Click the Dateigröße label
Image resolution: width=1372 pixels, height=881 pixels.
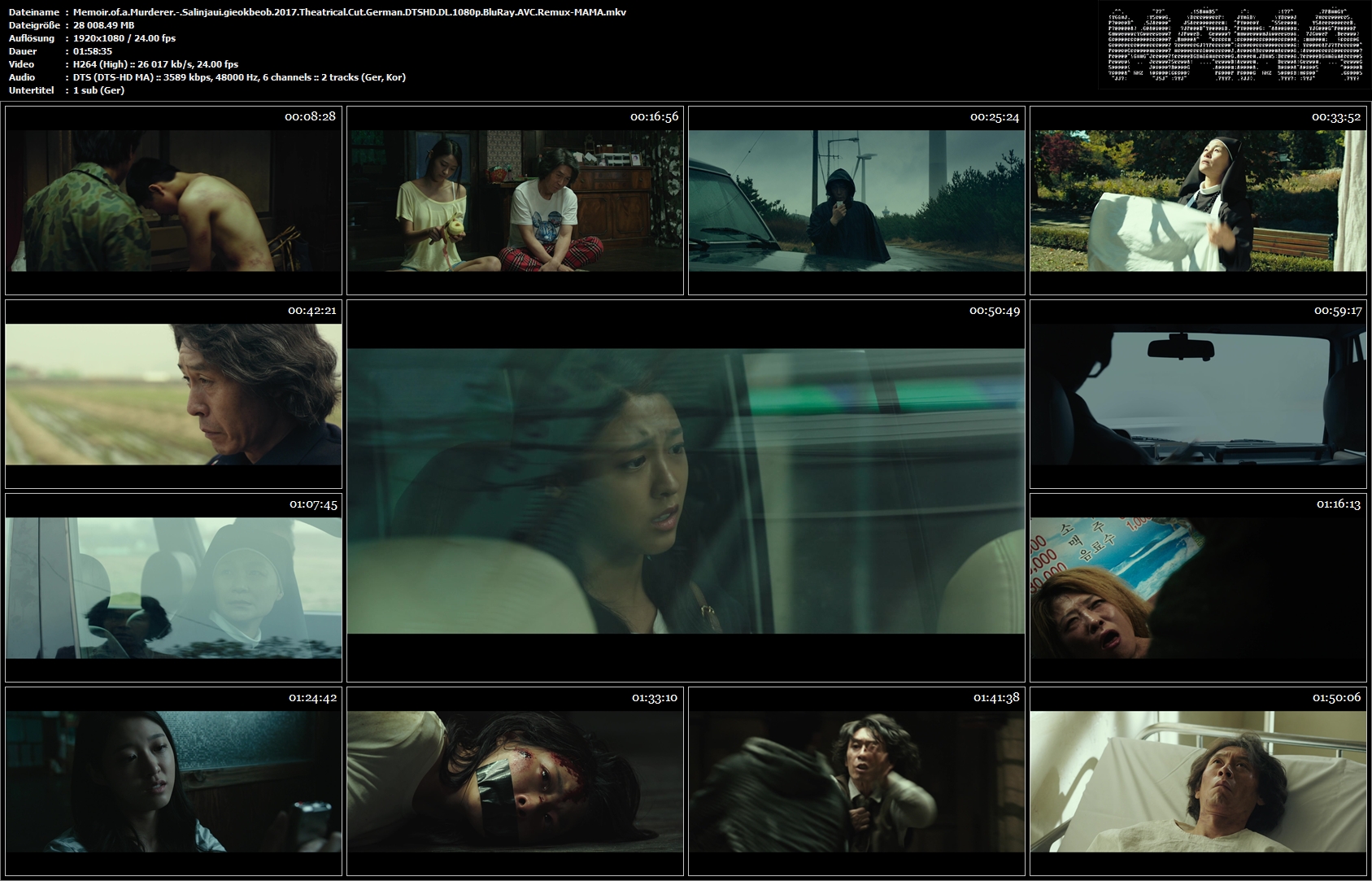point(34,25)
